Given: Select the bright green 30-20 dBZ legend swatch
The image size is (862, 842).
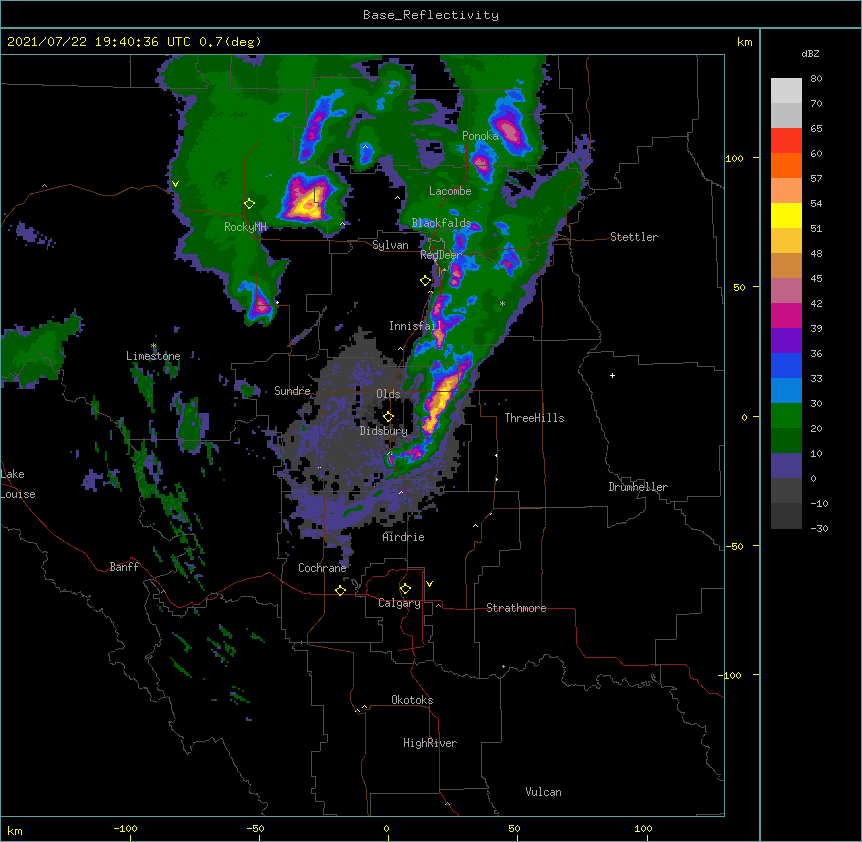Looking at the screenshot, I should point(786,416).
